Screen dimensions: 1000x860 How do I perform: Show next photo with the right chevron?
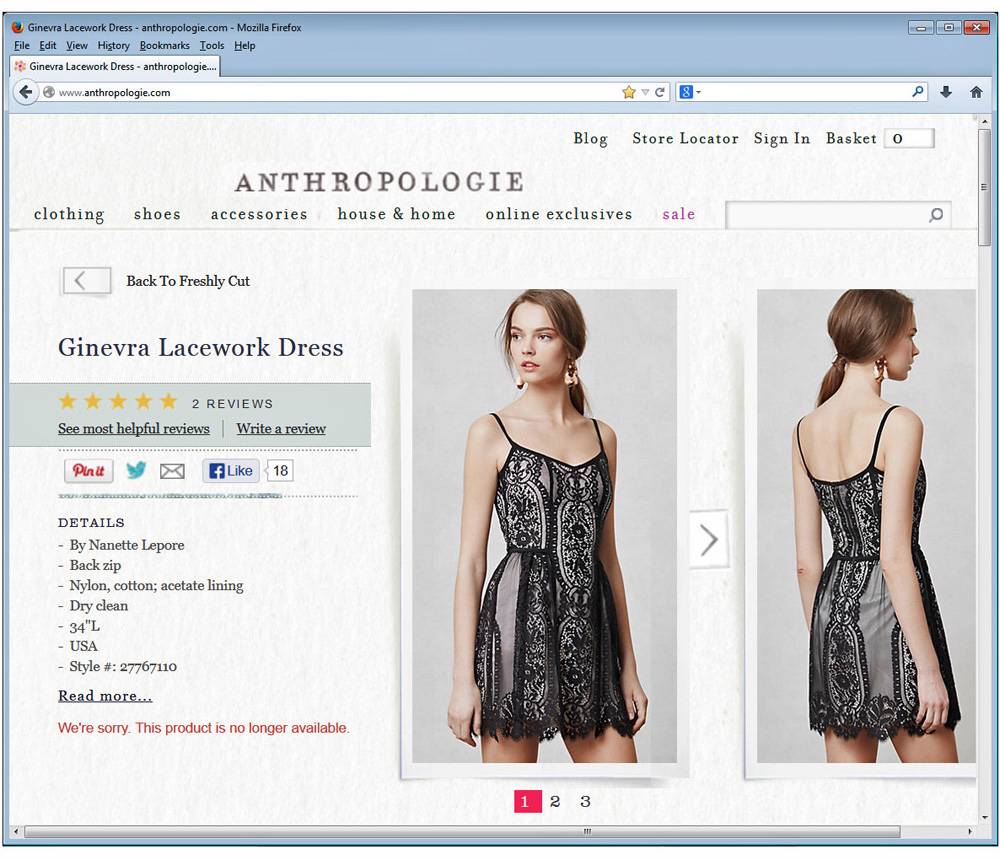pyautogui.click(x=709, y=539)
